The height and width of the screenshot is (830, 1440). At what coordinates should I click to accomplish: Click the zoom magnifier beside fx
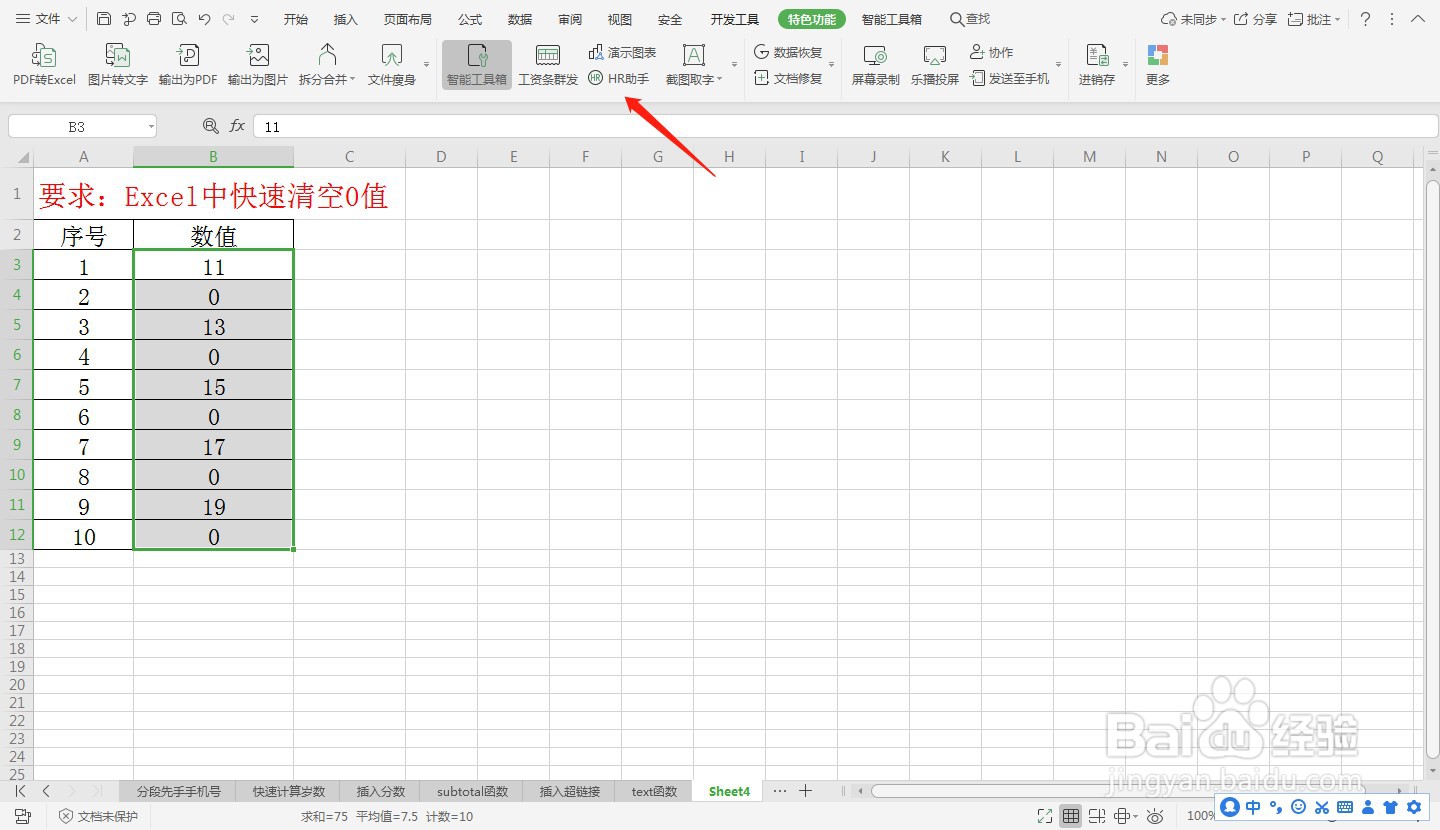(x=210, y=126)
